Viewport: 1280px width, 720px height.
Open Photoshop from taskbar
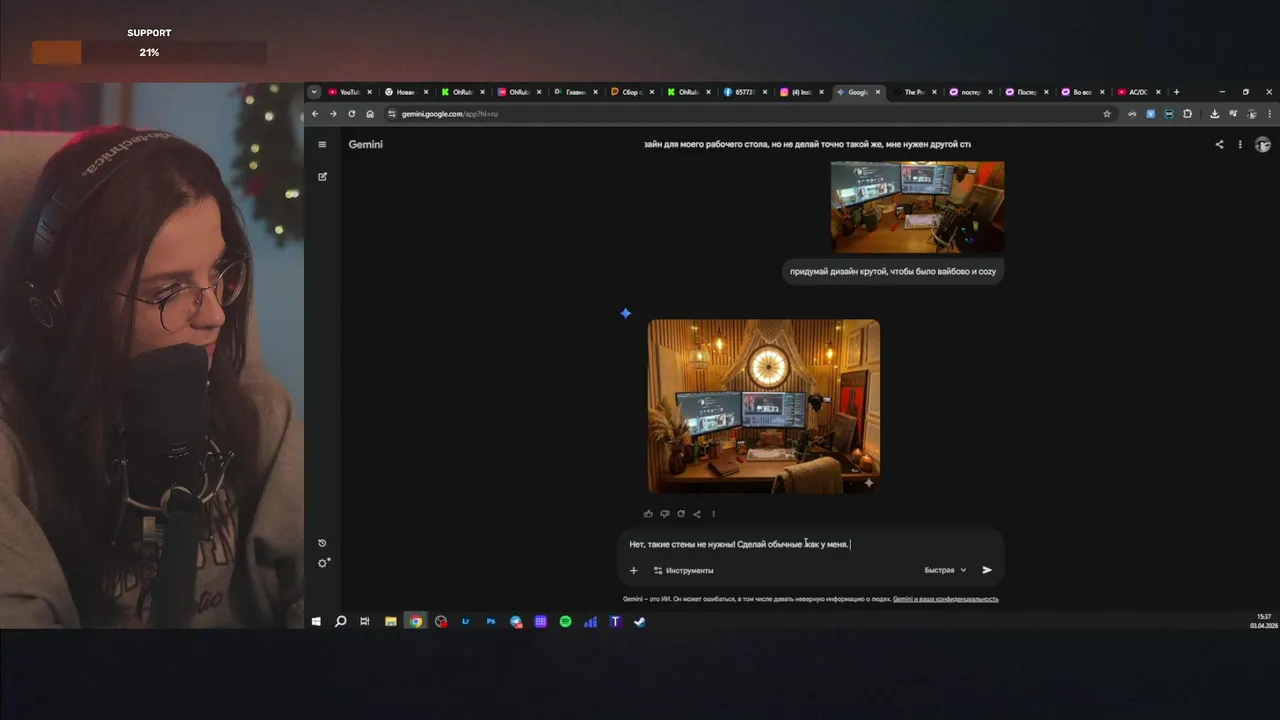pyautogui.click(x=491, y=621)
